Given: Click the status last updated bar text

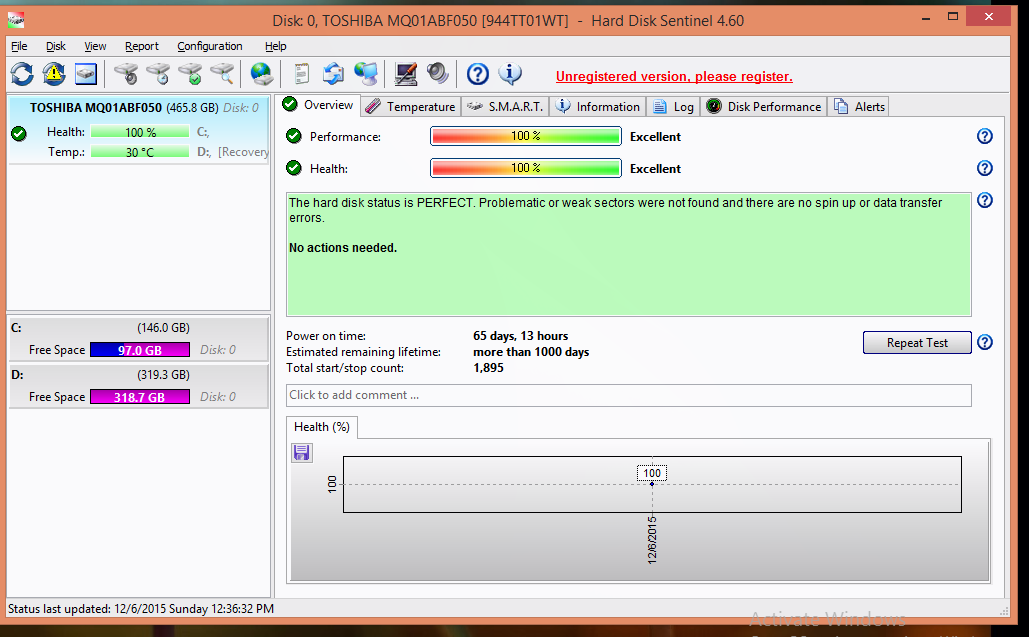Looking at the screenshot, I should coord(141,609).
